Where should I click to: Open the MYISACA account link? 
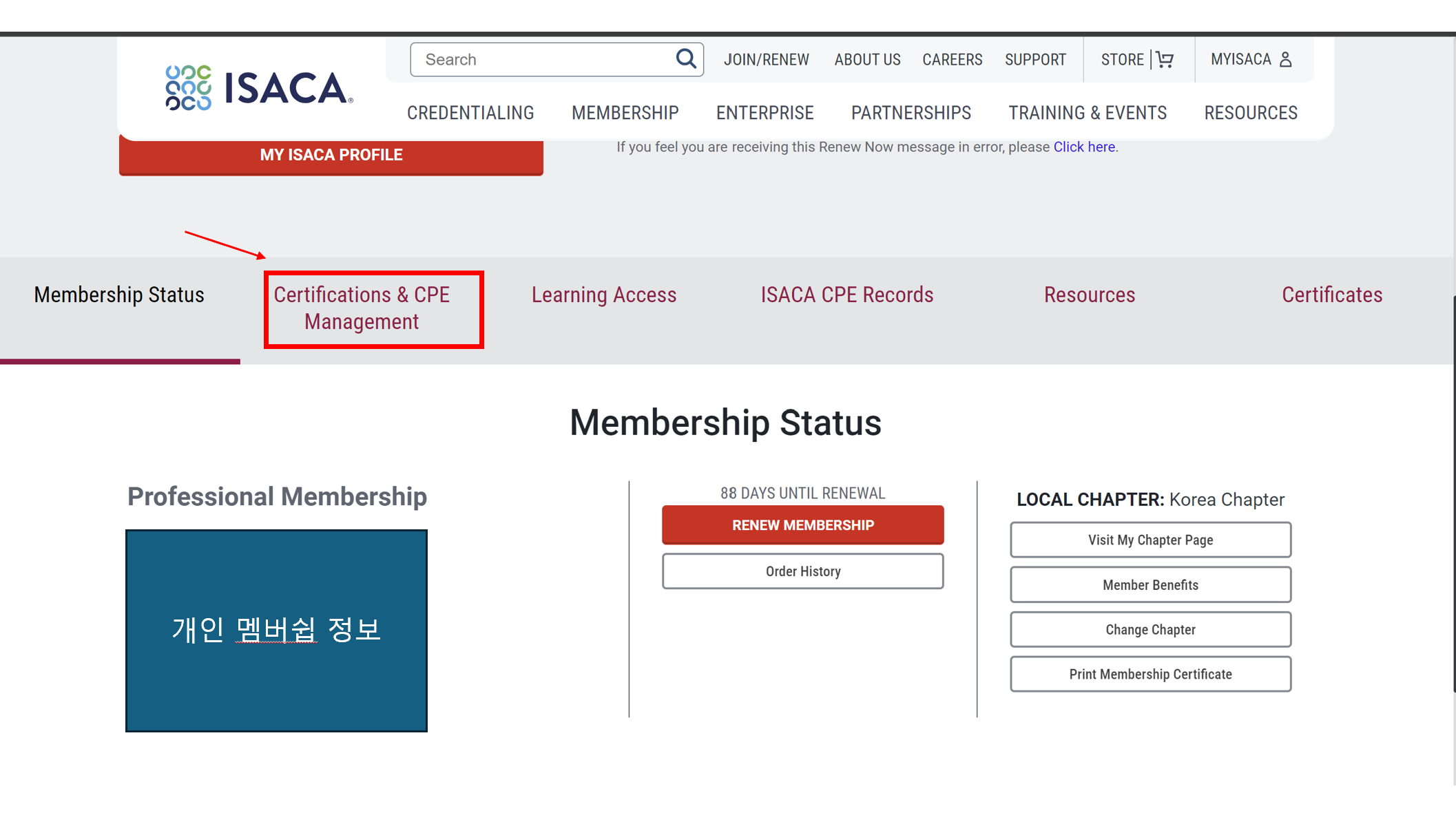coord(1240,59)
